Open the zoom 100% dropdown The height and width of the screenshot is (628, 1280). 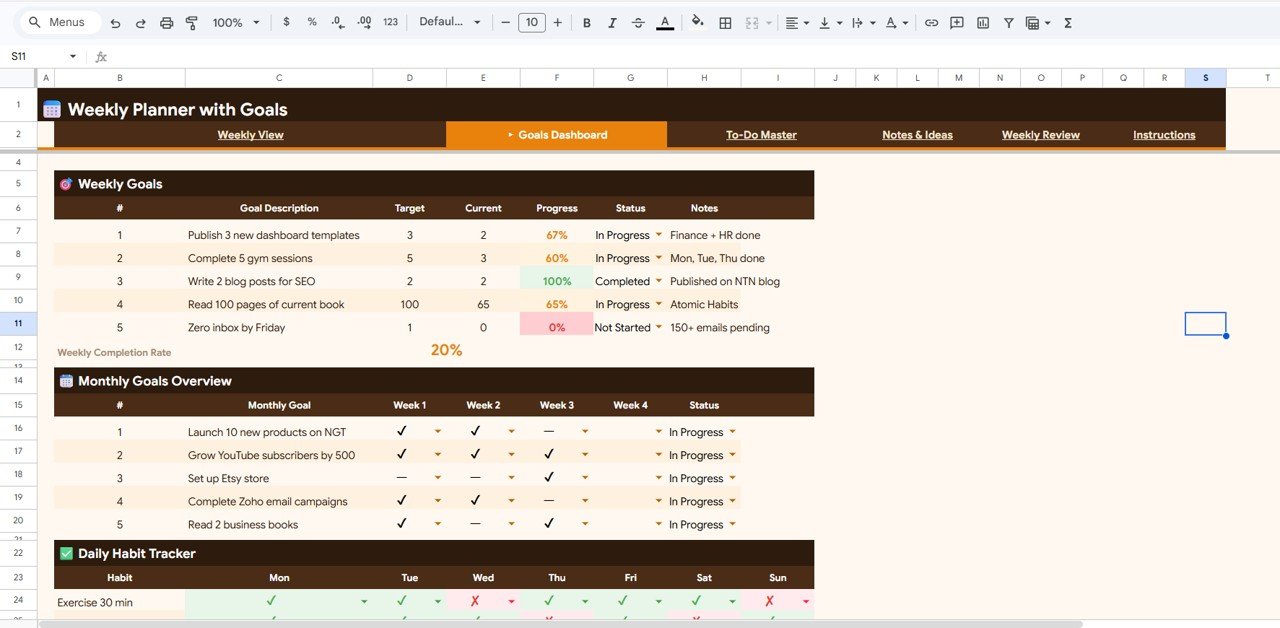[x=236, y=23]
